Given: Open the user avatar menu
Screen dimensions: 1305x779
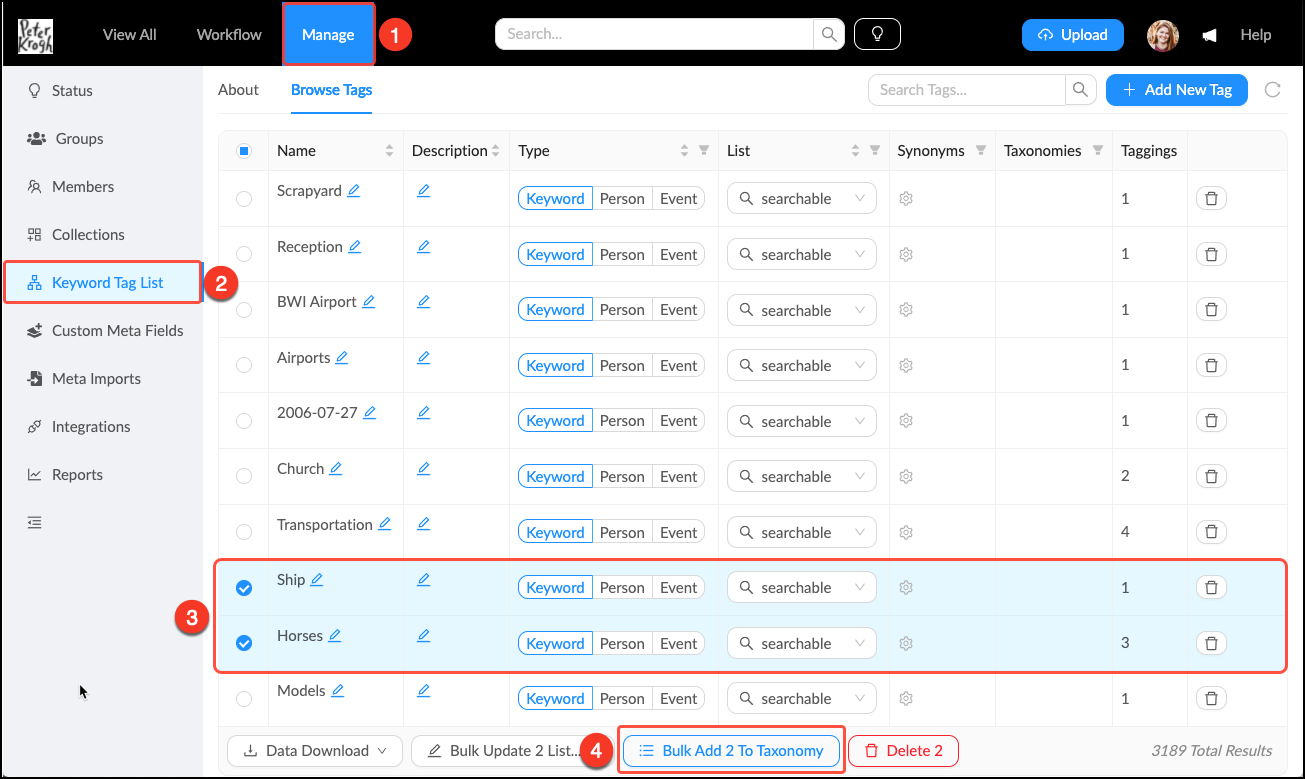Looking at the screenshot, I should [x=1163, y=35].
